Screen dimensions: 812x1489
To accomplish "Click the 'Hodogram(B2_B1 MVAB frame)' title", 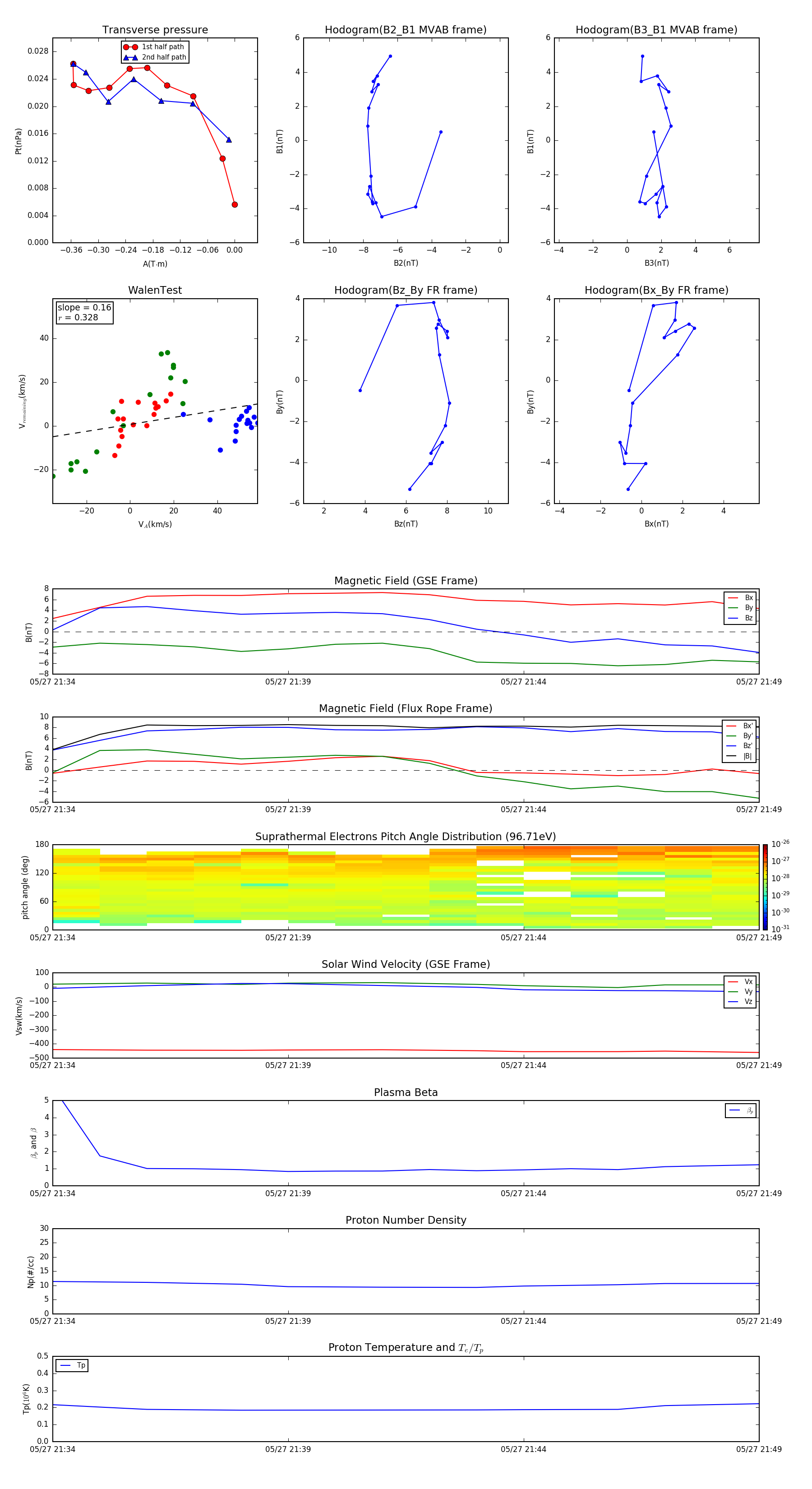I will coord(406,30).
